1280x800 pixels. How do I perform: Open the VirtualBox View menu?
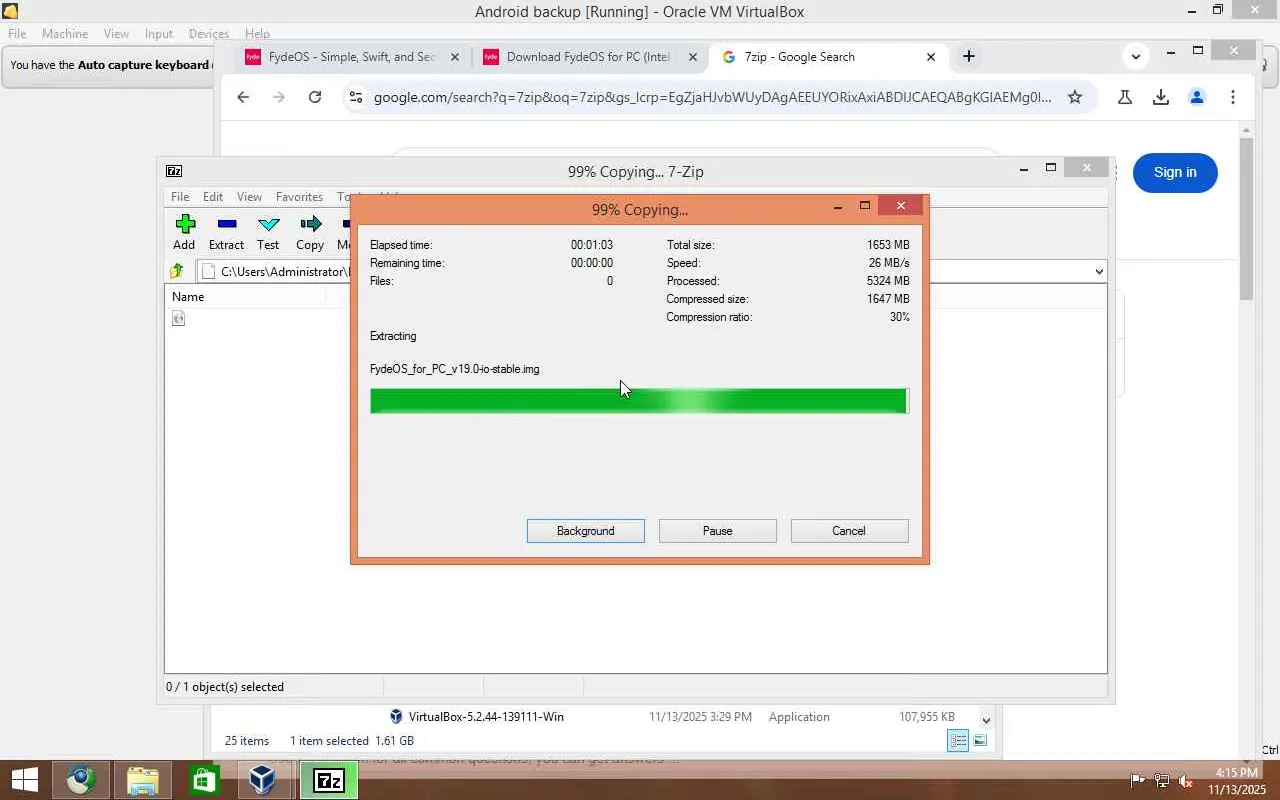pos(116,34)
